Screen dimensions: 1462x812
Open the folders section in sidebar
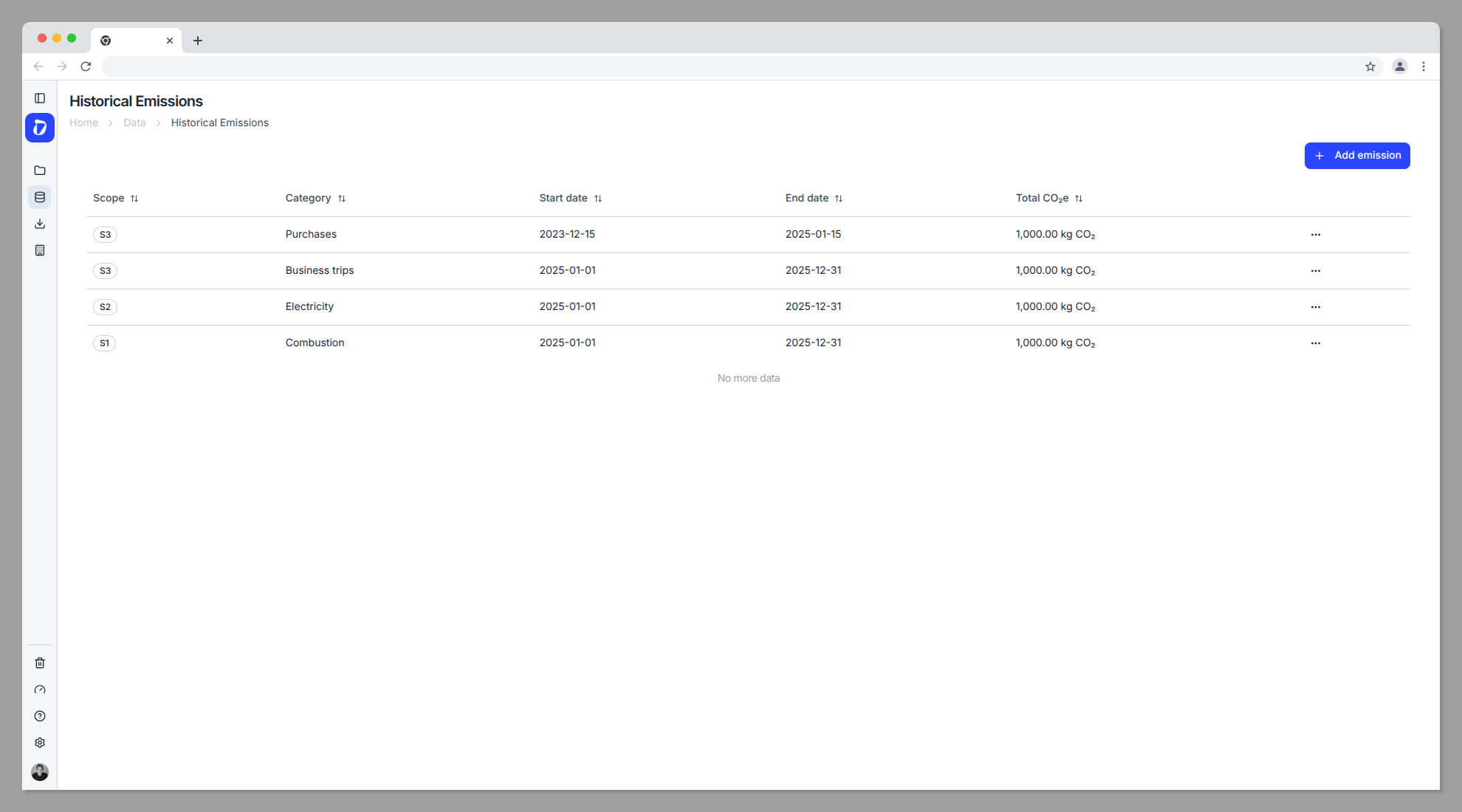[40, 170]
